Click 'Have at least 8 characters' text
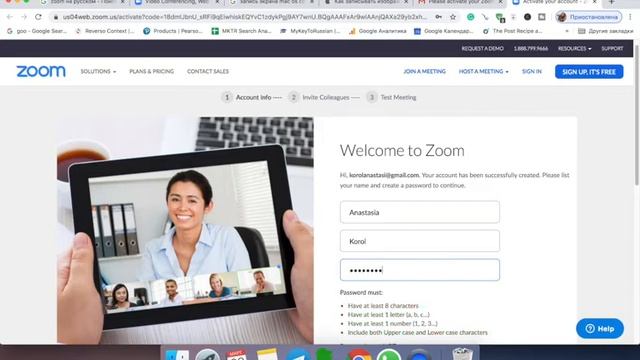This screenshot has height=360, width=640. pos(383,306)
